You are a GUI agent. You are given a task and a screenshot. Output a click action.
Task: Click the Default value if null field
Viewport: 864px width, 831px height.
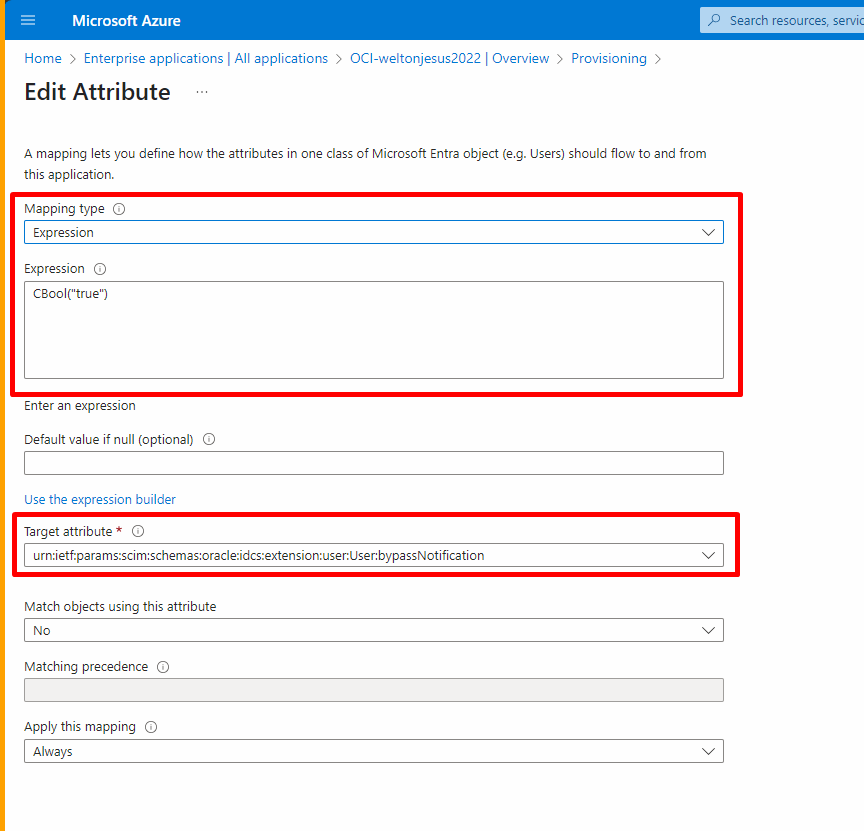(x=374, y=463)
